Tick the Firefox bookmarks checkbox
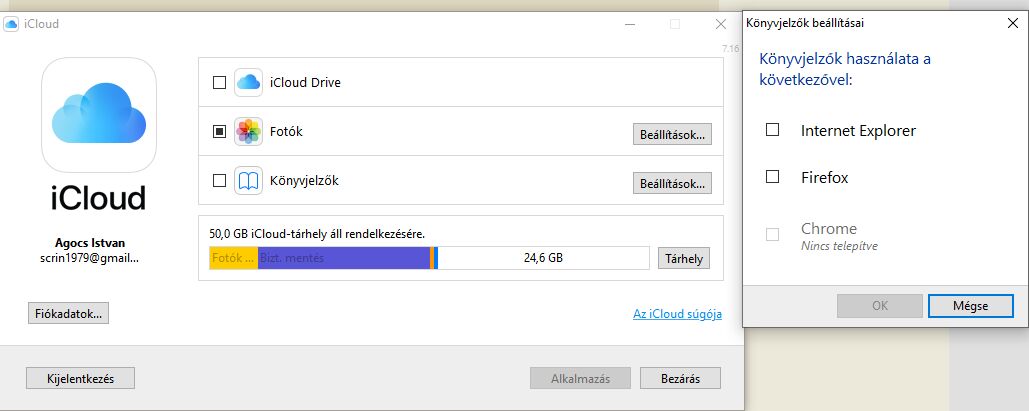Image resolution: width=1029 pixels, height=411 pixels. [x=772, y=177]
